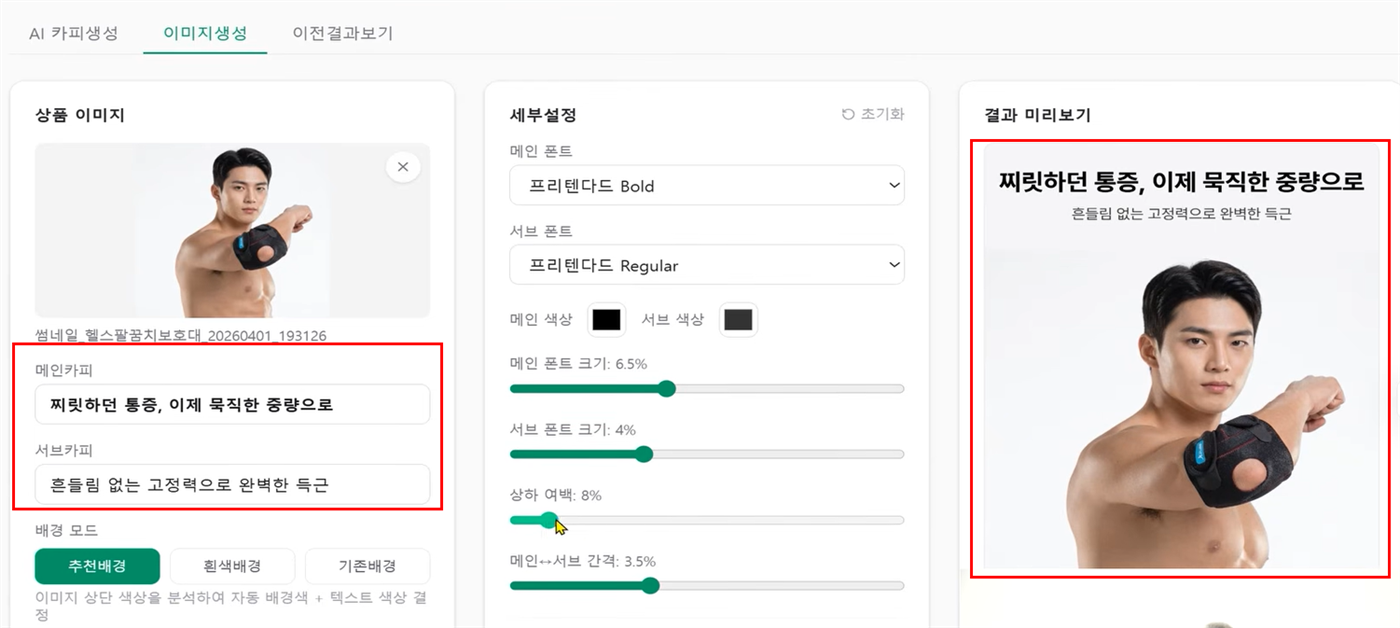Click the uploaded product image thumbnail
This screenshot has height=628, width=1400.
232,230
